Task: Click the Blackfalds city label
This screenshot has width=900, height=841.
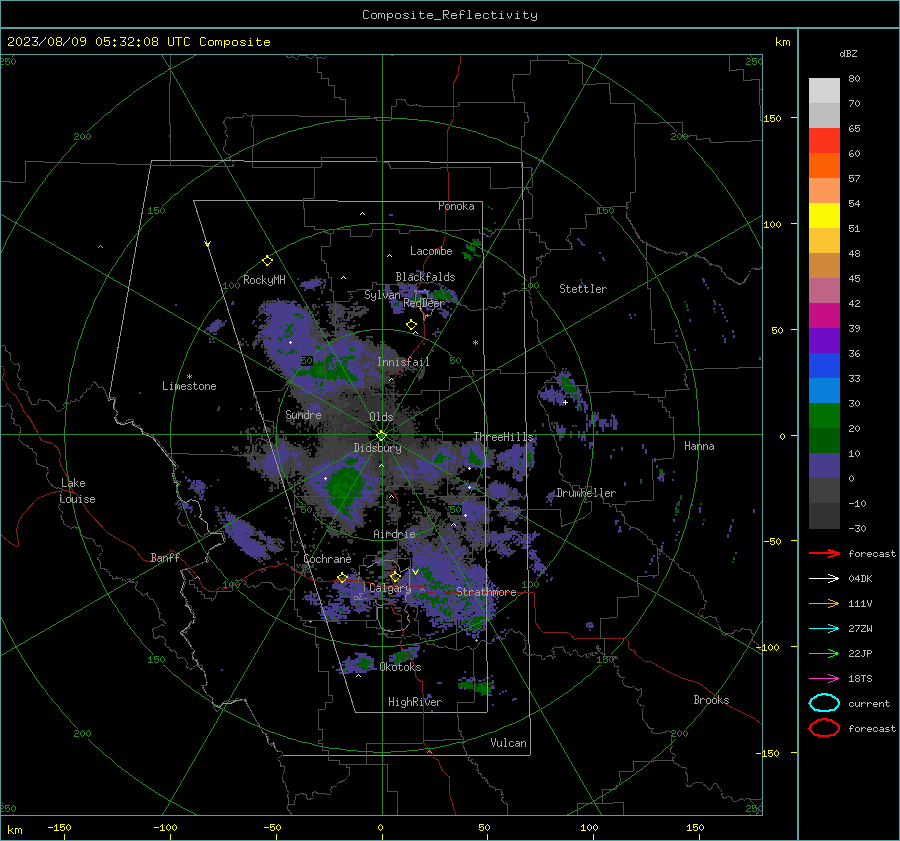Action: click(425, 277)
